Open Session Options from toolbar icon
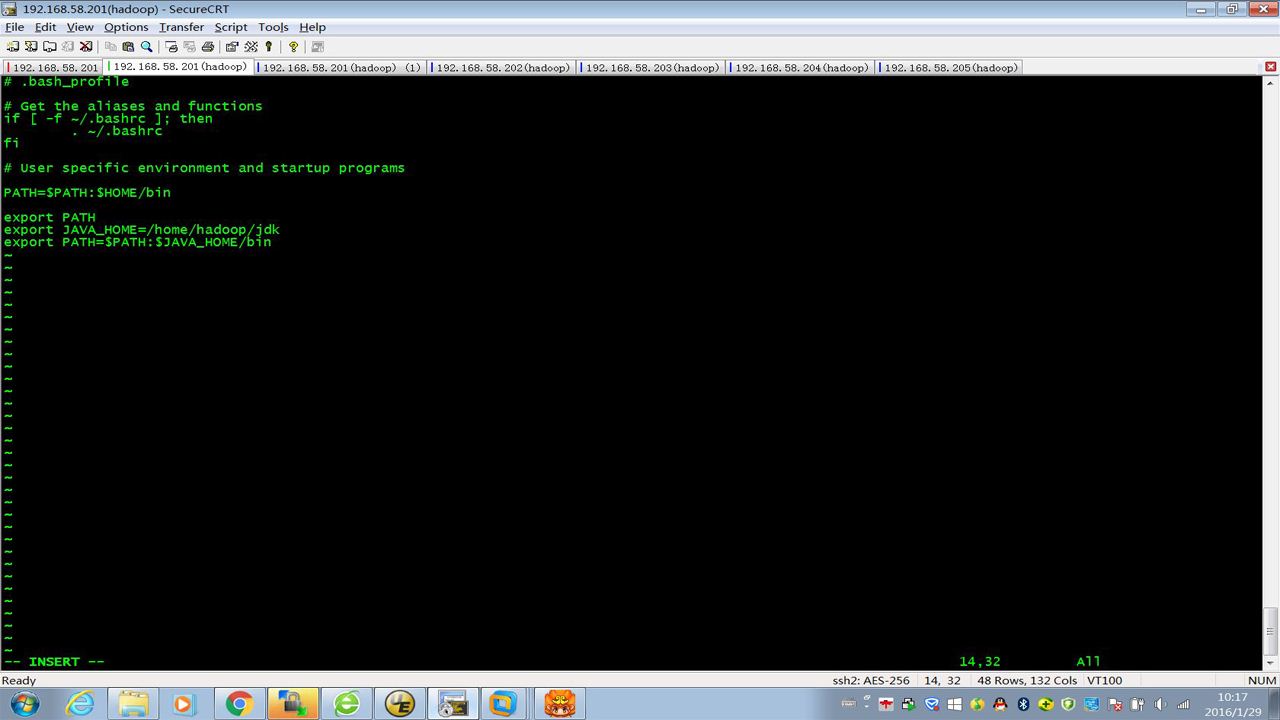 (x=232, y=46)
